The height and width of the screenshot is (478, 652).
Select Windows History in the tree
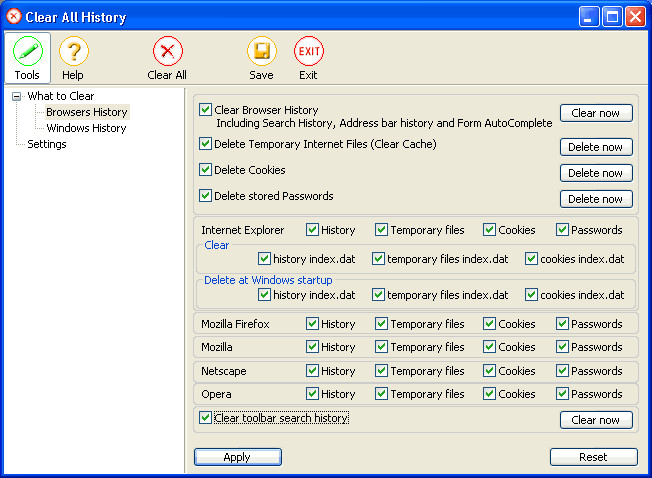pyautogui.click(x=86, y=128)
